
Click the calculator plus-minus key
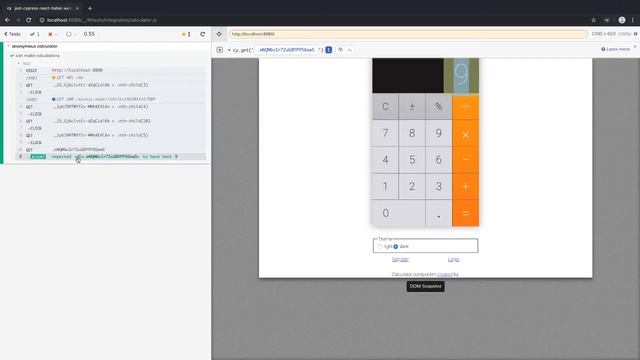(412, 107)
